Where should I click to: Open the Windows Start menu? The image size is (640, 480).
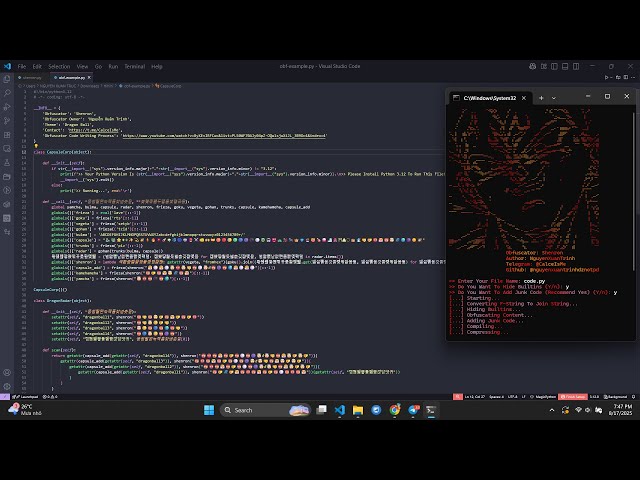pos(209,410)
